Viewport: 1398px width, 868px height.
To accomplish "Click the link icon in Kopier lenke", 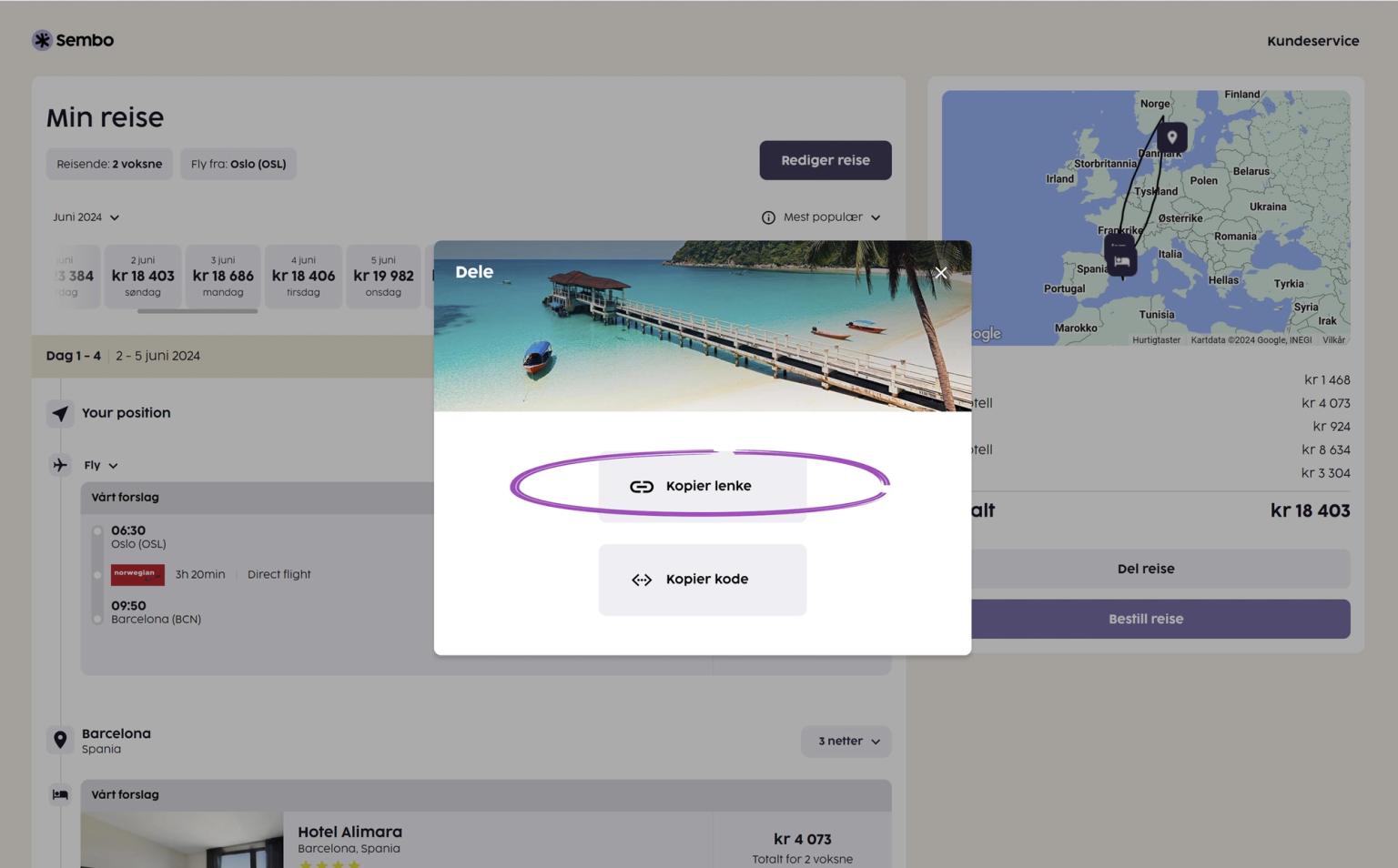I will 642,487.
